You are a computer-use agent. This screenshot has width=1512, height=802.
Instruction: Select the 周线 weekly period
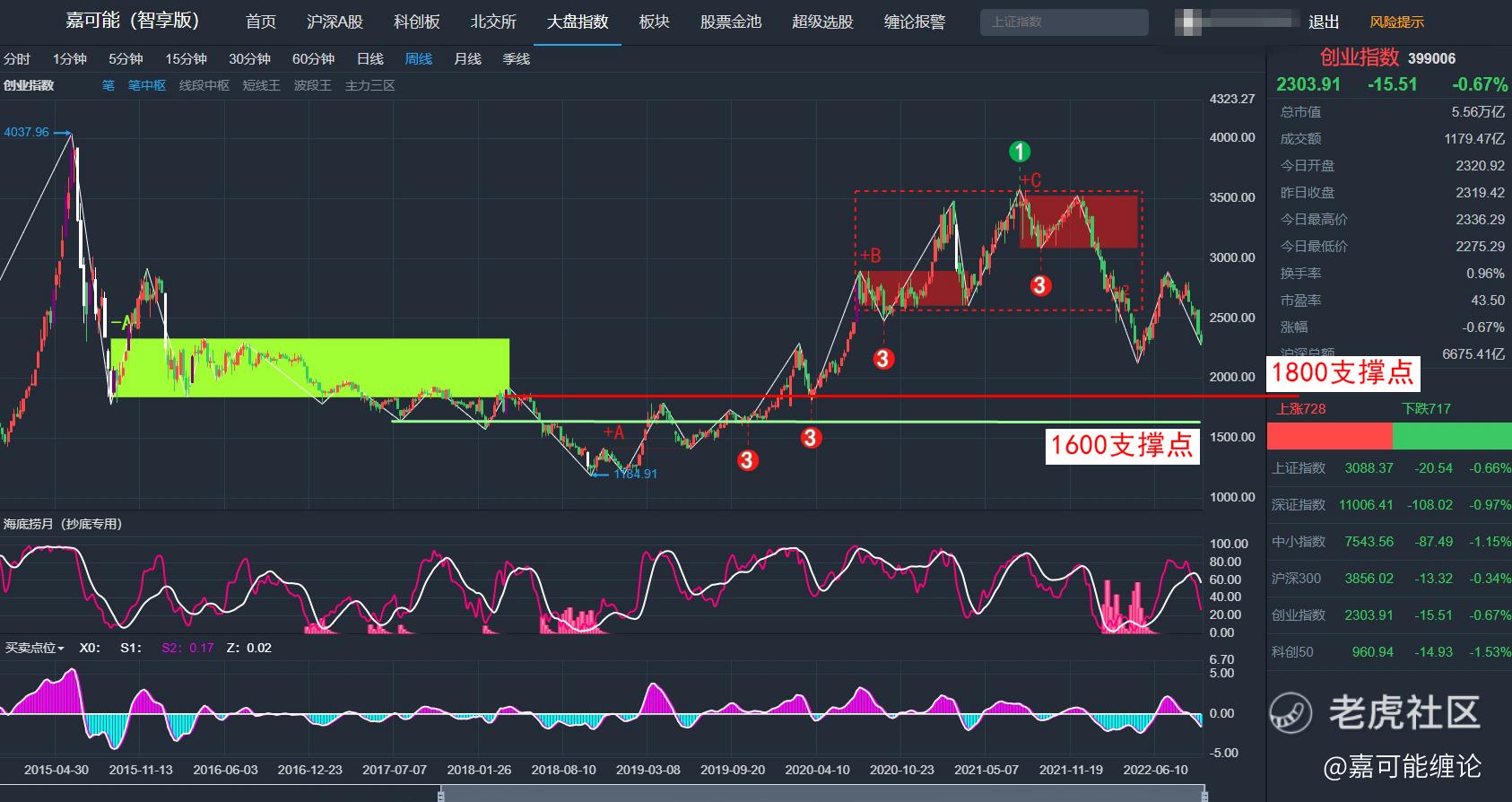418,59
